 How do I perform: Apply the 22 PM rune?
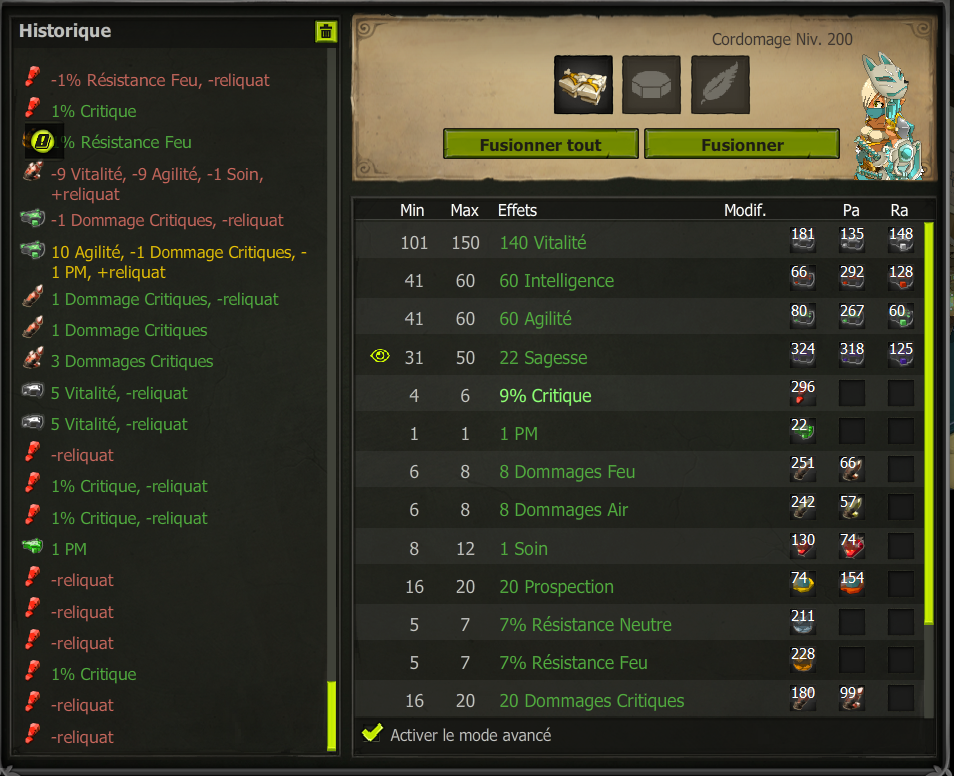pyautogui.click(x=803, y=430)
